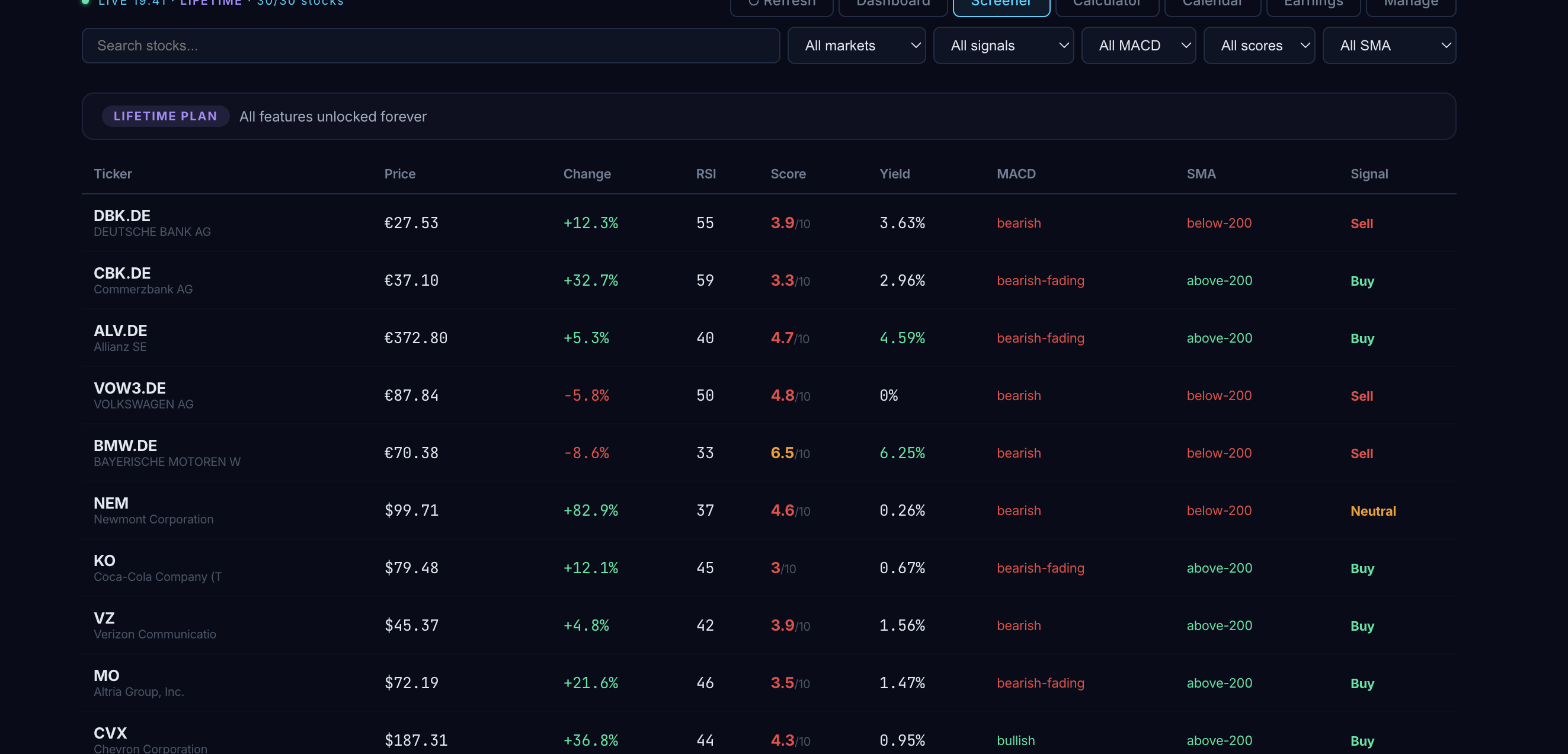Sort by the Signal column header

click(x=1369, y=174)
